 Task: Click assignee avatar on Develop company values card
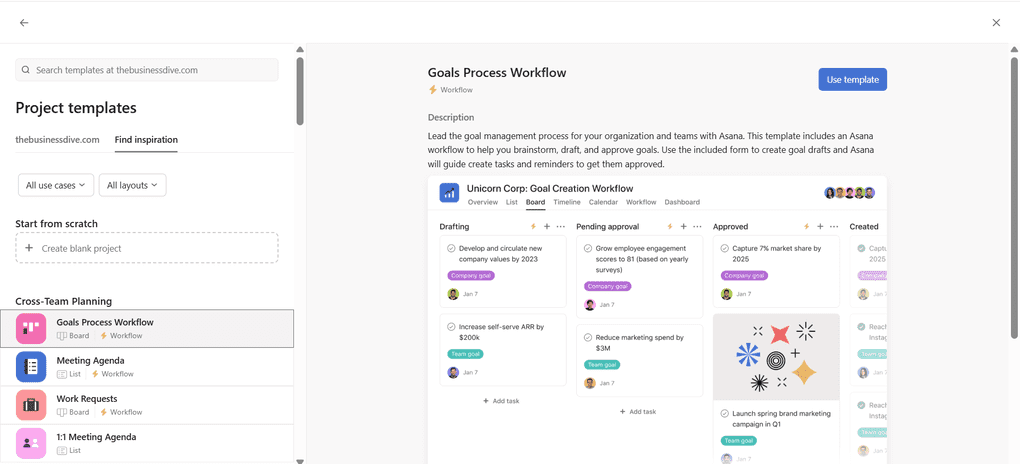click(x=453, y=294)
